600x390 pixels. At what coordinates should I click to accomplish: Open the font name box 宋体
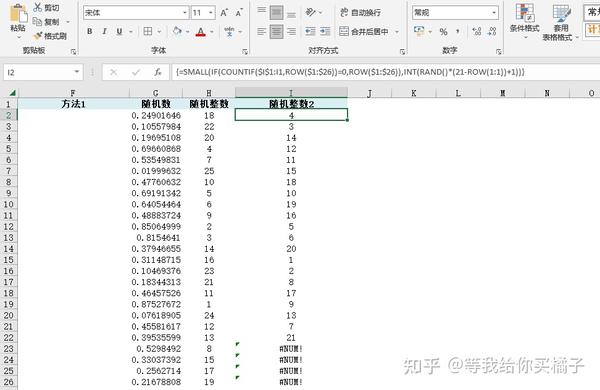[x=136, y=13]
